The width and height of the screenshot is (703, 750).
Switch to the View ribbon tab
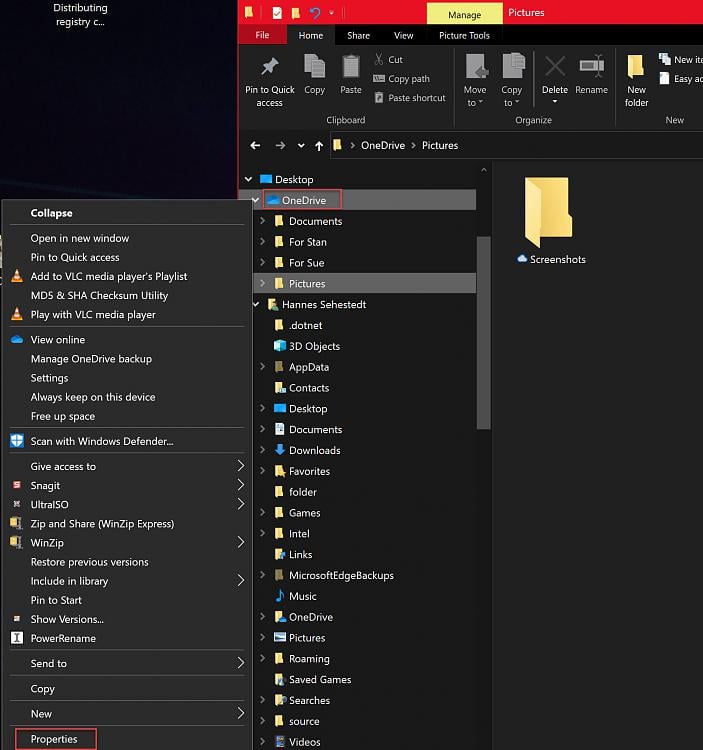pyautogui.click(x=403, y=35)
